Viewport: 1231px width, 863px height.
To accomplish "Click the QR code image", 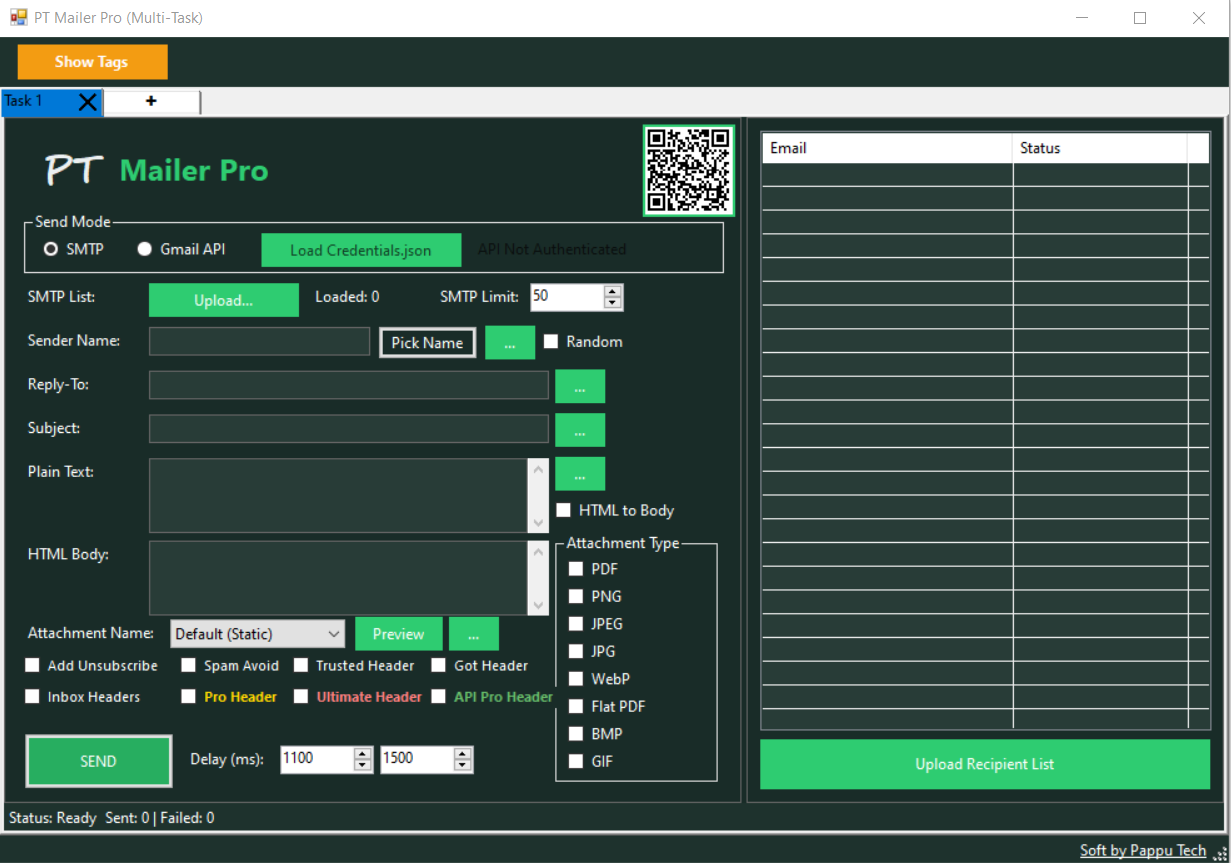I will (x=688, y=170).
